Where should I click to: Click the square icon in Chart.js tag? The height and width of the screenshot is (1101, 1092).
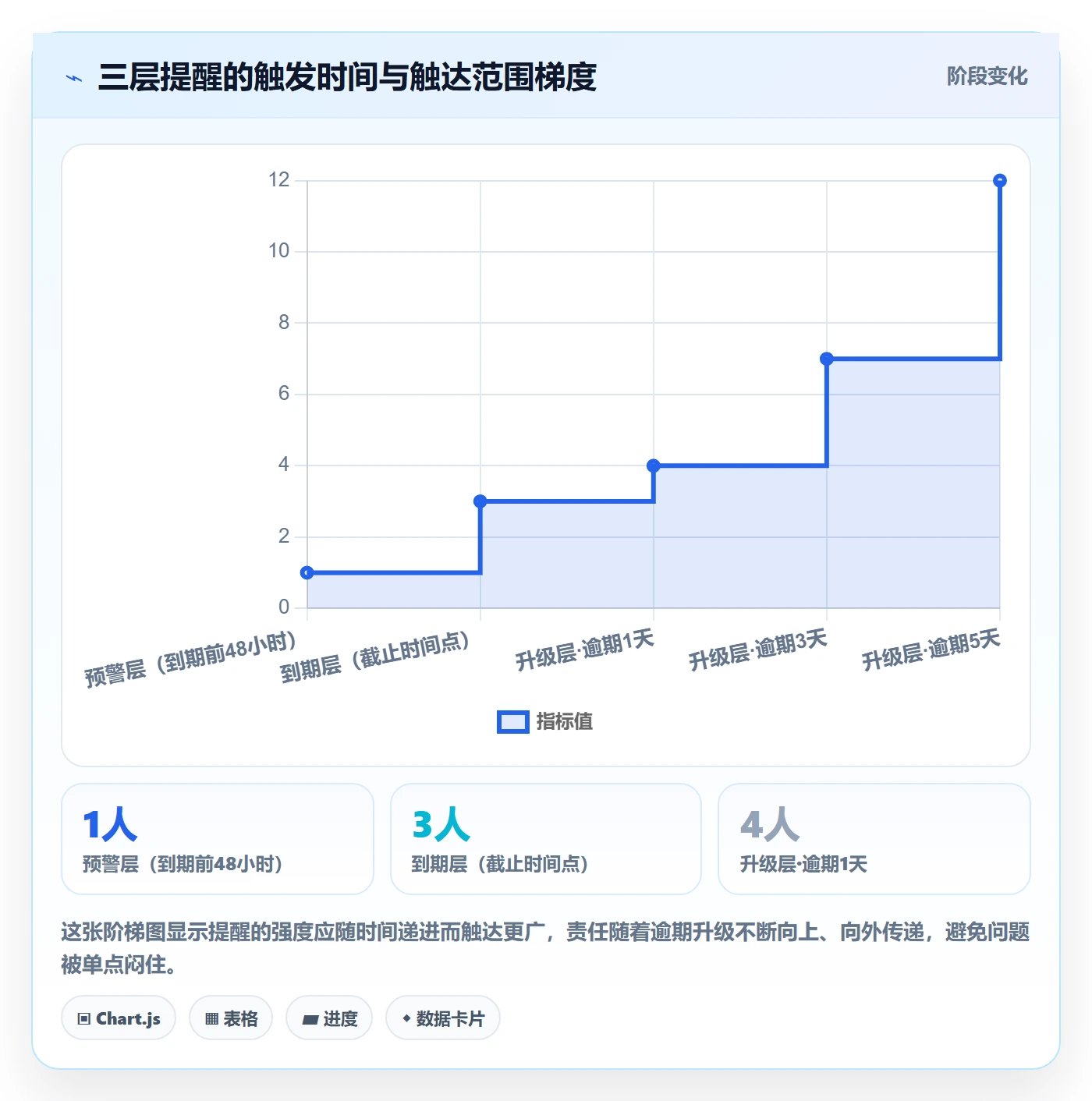tap(84, 1018)
